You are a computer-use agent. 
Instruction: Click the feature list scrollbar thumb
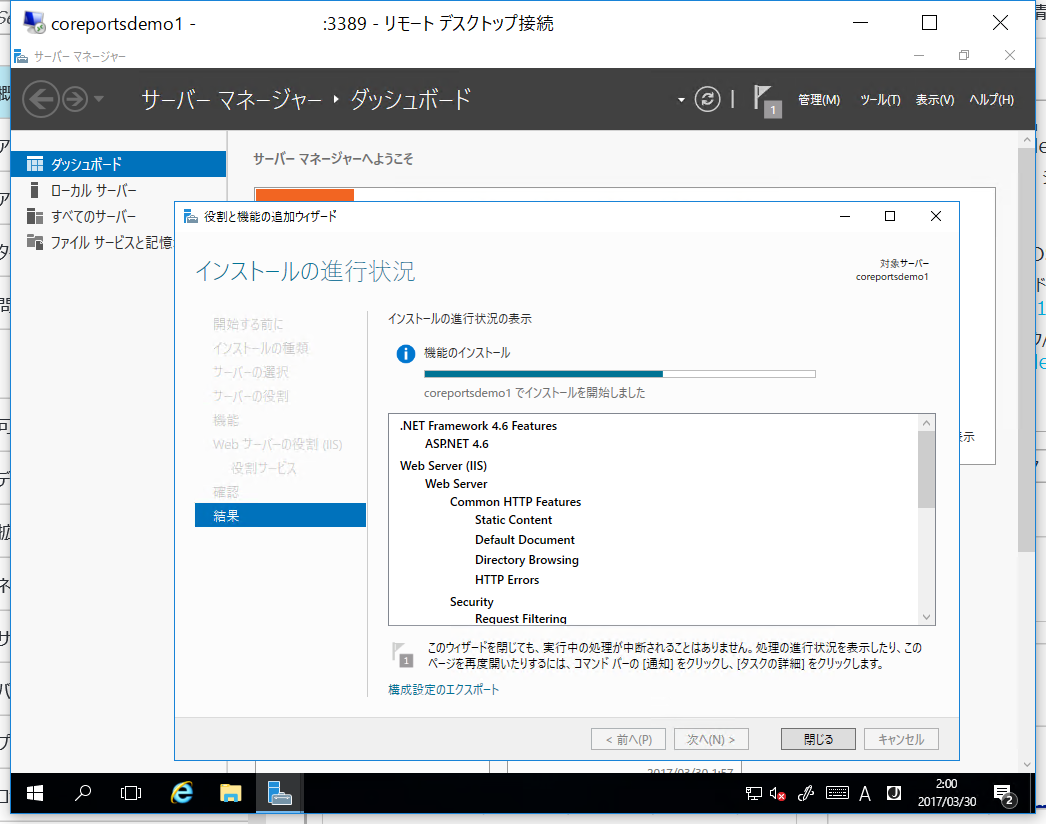tap(926, 469)
